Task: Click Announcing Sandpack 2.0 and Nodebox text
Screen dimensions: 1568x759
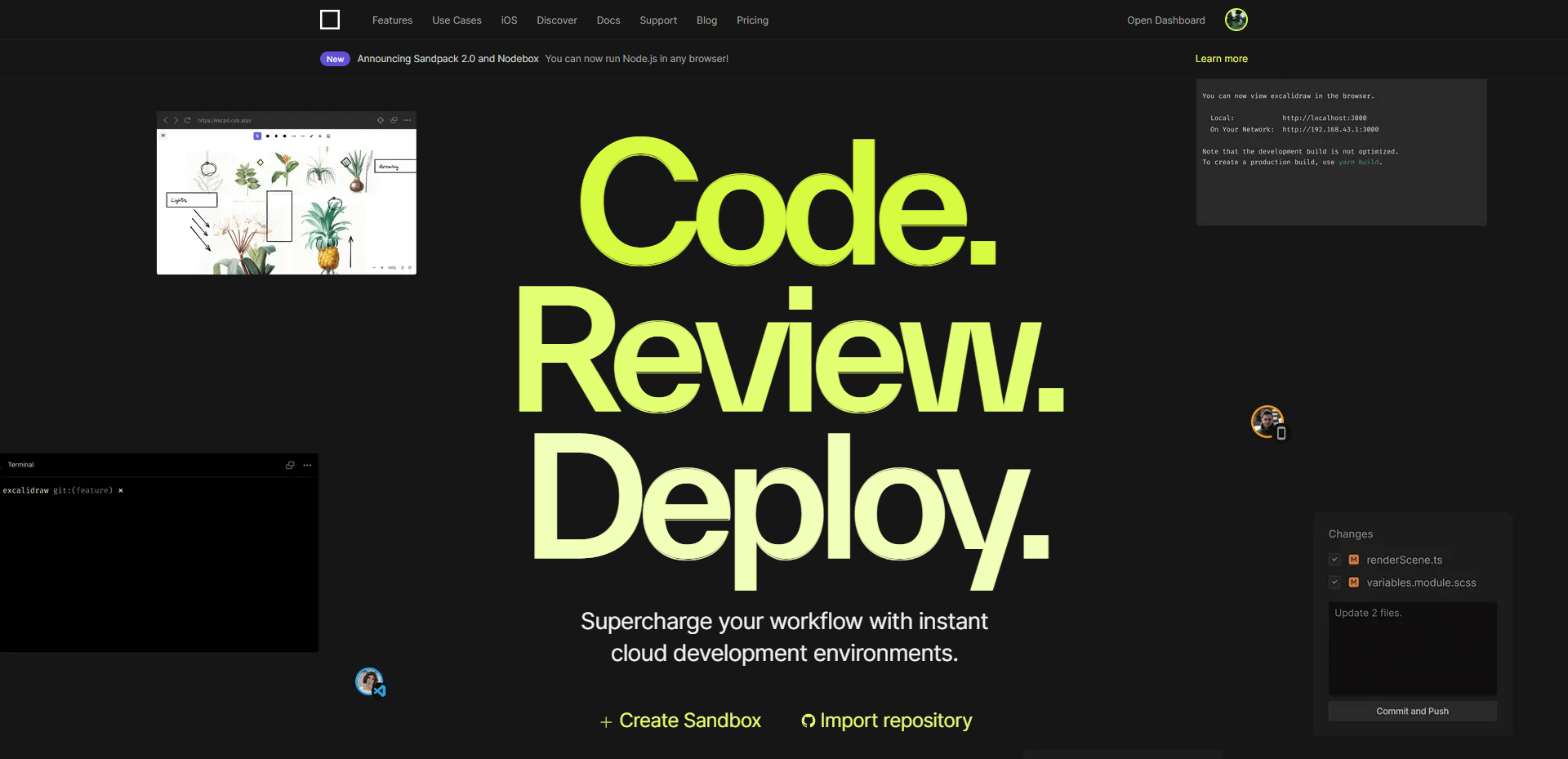Action: click(x=448, y=59)
